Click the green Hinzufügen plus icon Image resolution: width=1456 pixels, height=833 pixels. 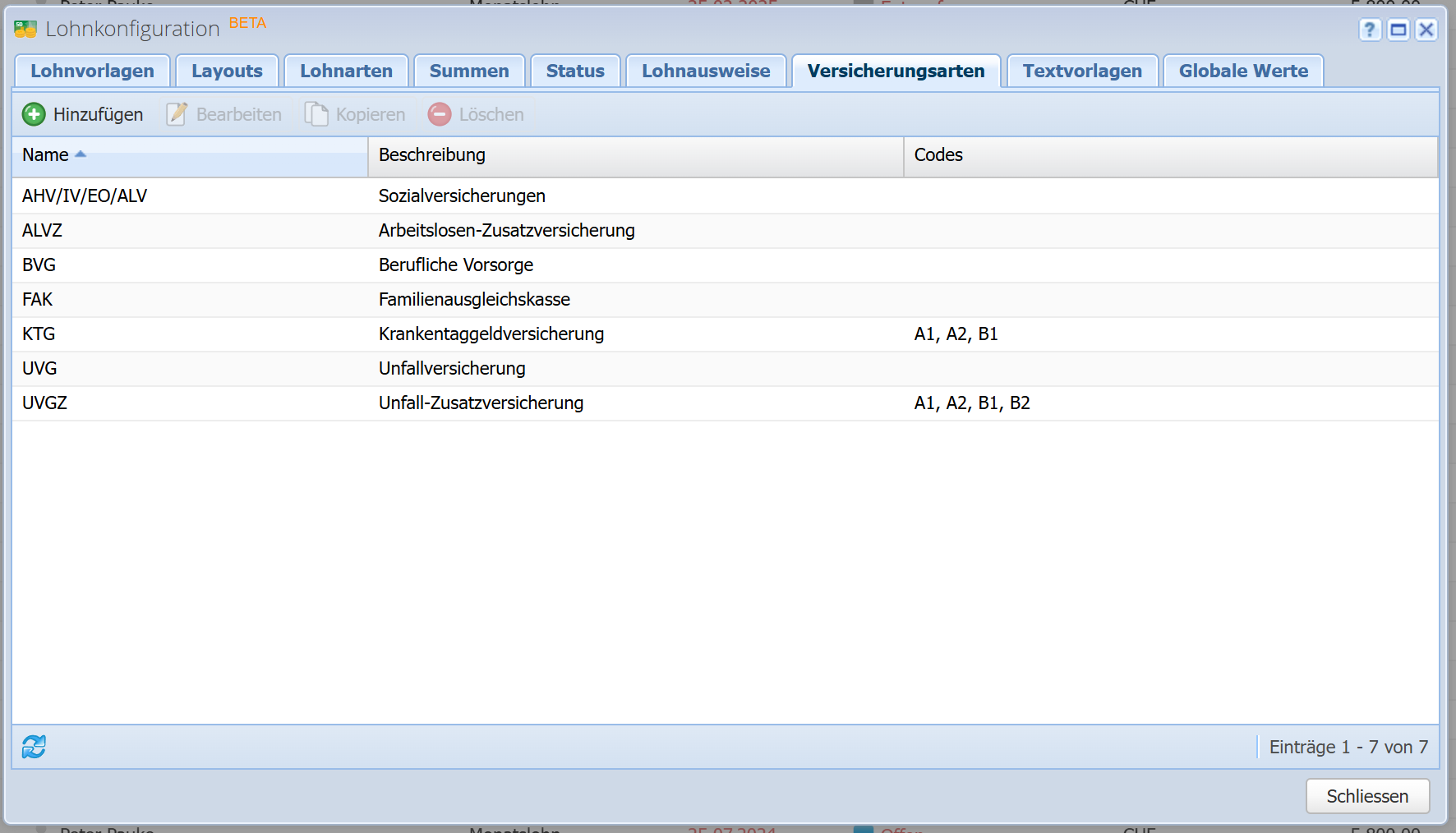click(x=34, y=114)
